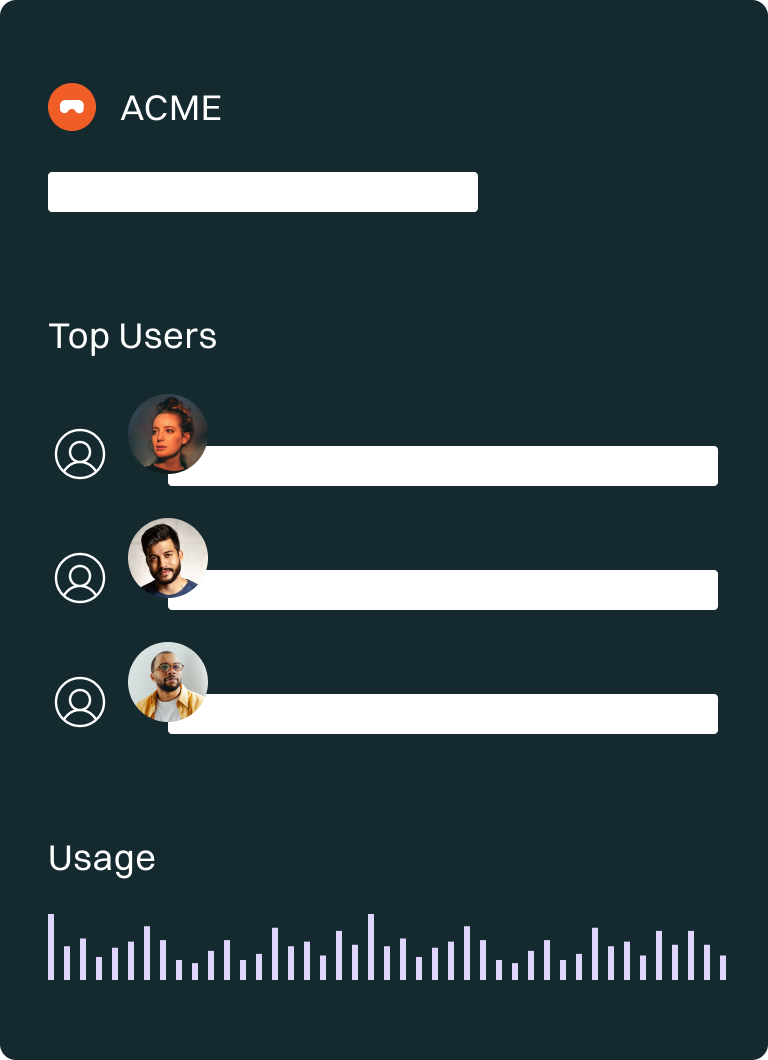Click the first top user's white name bar

[443, 466]
